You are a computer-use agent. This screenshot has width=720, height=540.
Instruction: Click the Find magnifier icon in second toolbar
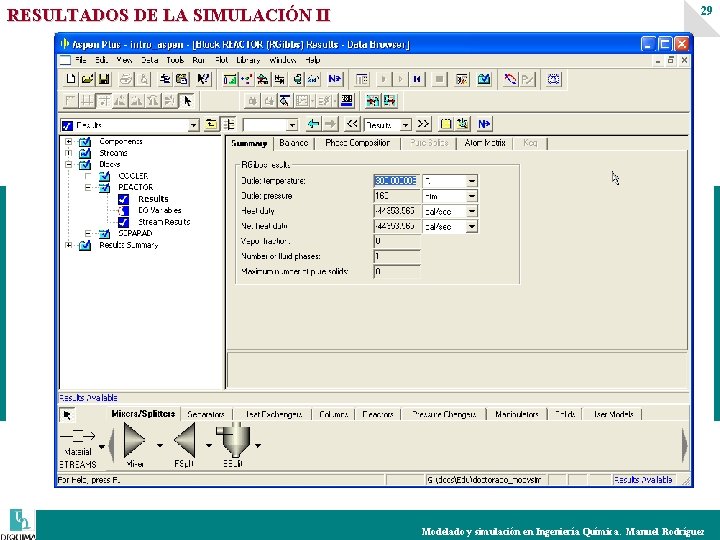pos(285,101)
